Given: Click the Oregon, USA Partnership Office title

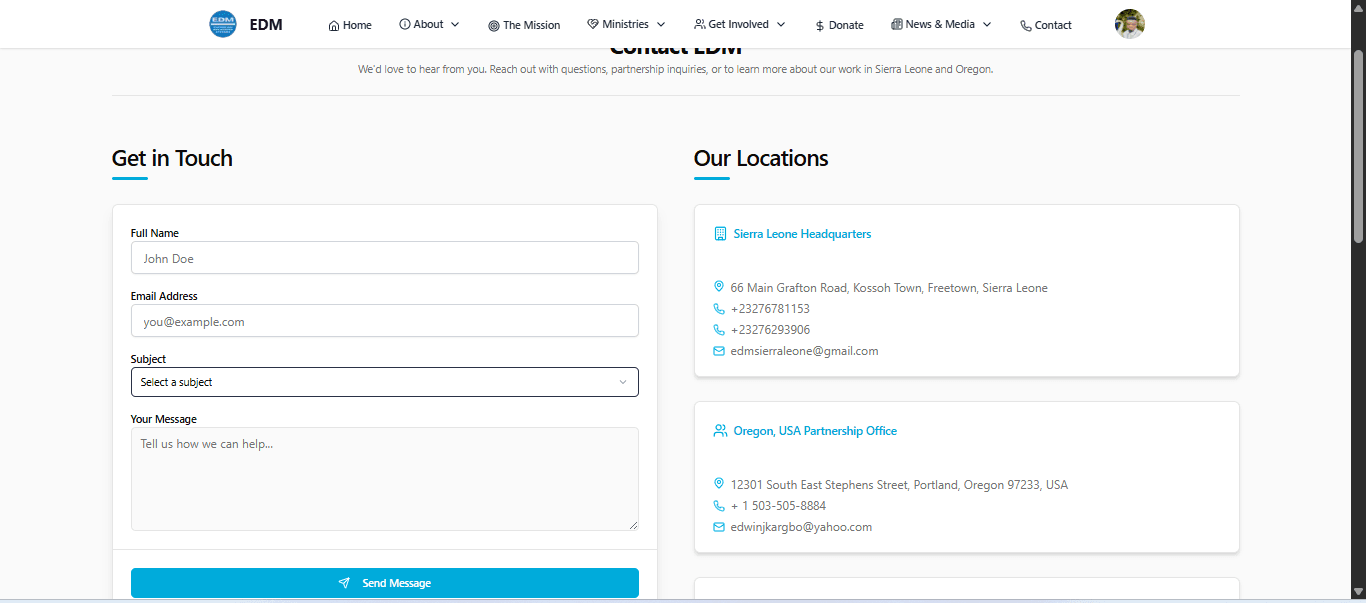Looking at the screenshot, I should [815, 431].
